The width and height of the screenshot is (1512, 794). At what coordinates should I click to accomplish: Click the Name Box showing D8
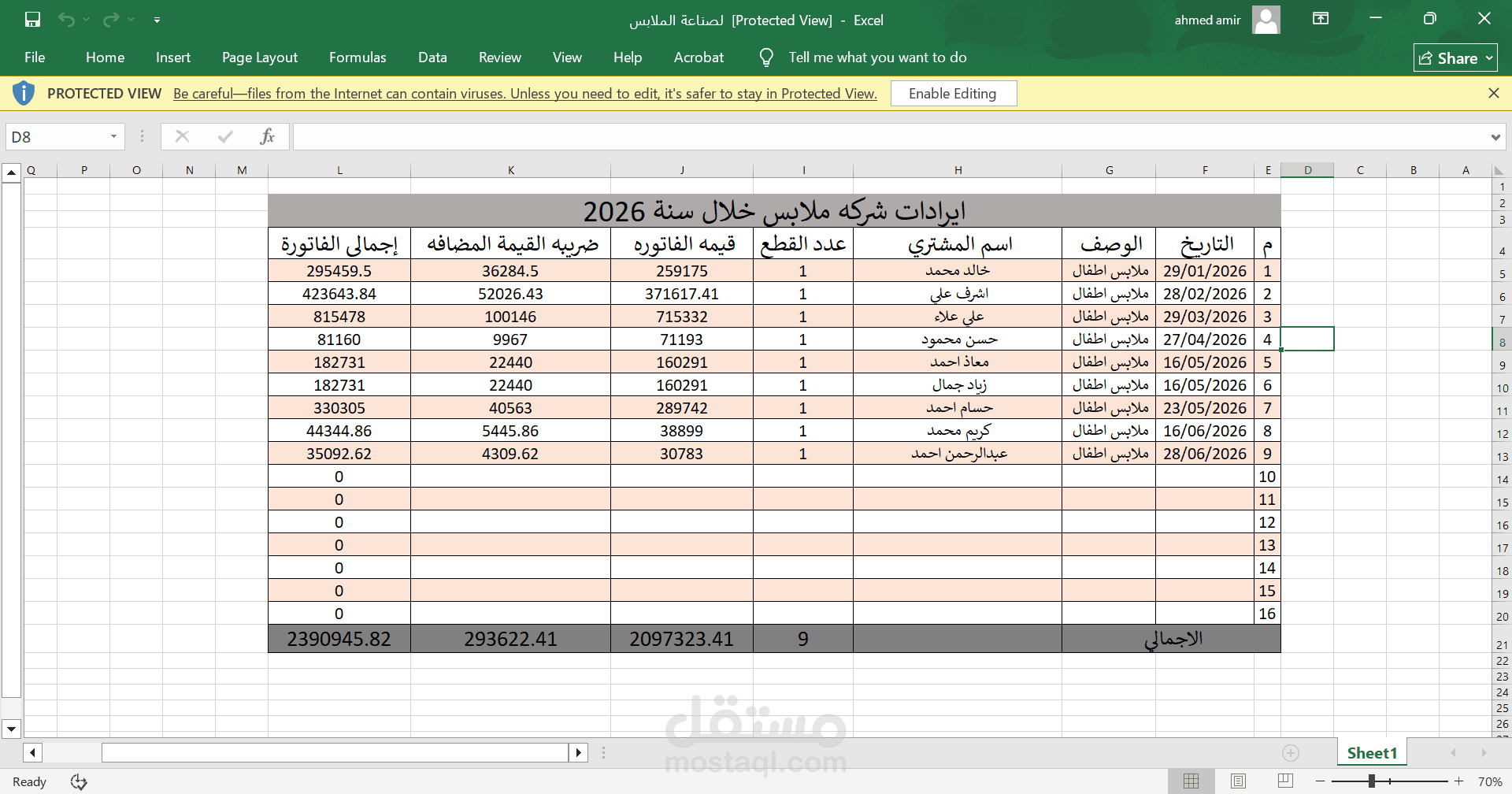pyautogui.click(x=55, y=137)
